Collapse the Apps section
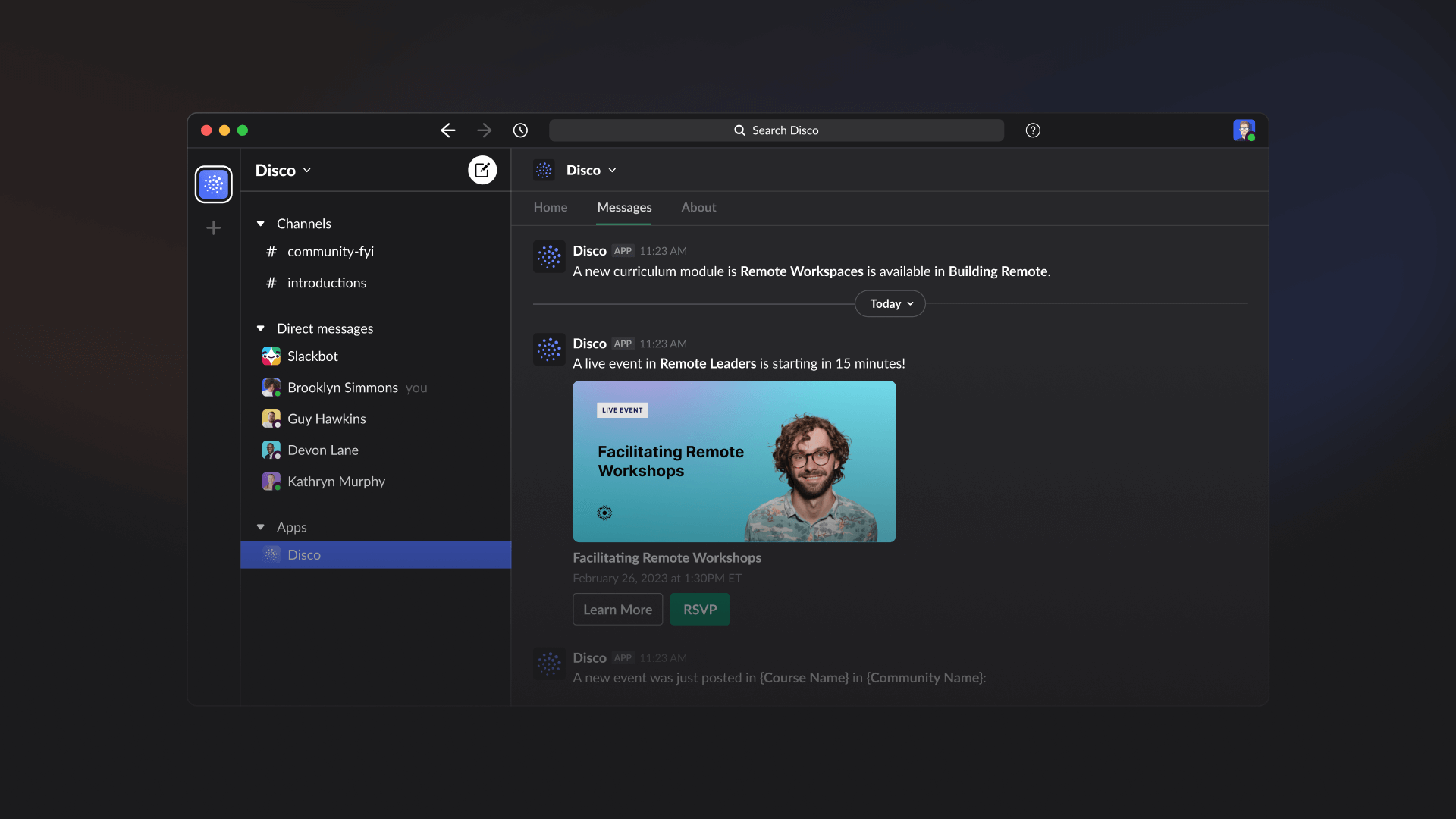Viewport: 1456px width, 819px height. pyautogui.click(x=261, y=527)
